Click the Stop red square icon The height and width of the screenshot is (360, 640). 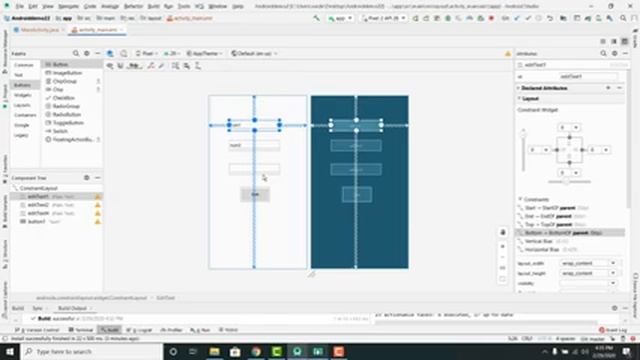(491, 18)
